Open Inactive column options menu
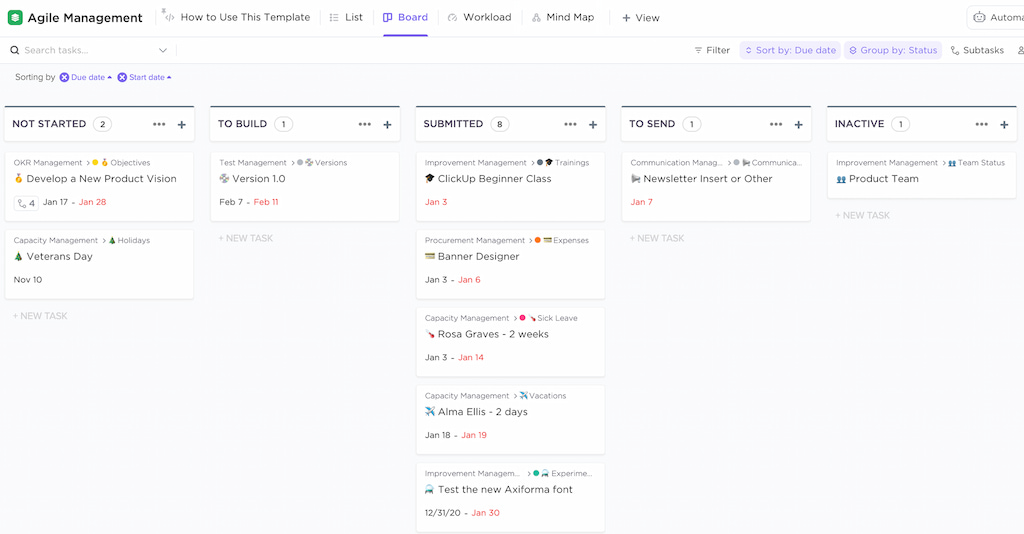 coord(982,124)
